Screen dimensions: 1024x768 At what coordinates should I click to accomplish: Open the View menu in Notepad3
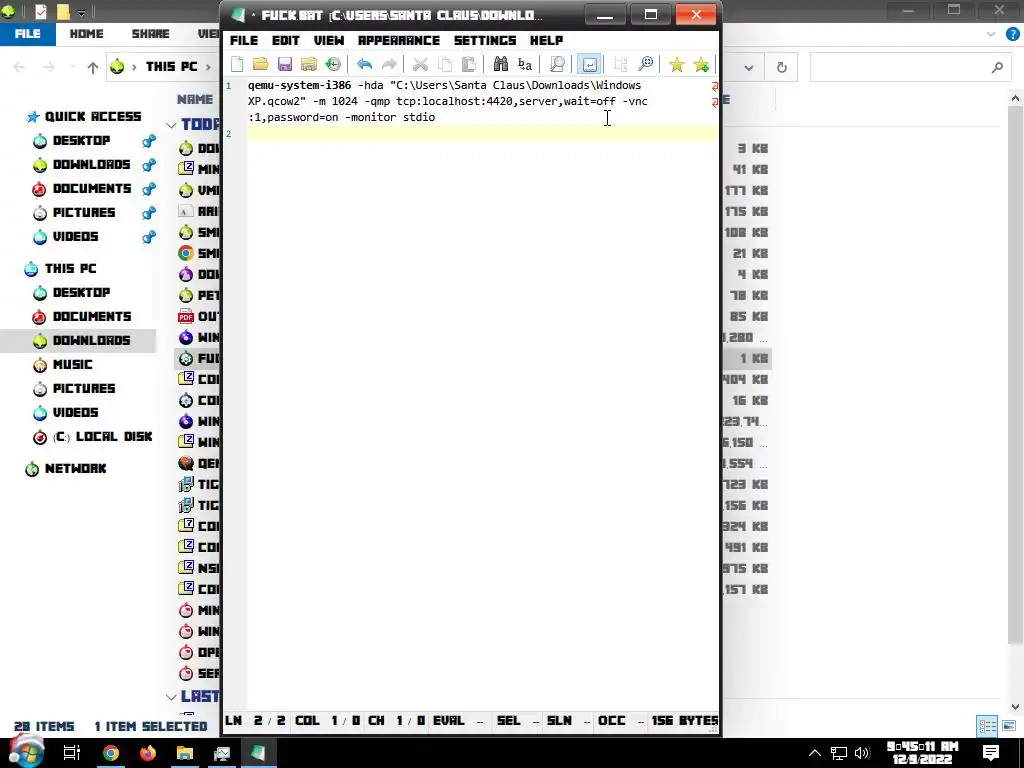tap(328, 40)
